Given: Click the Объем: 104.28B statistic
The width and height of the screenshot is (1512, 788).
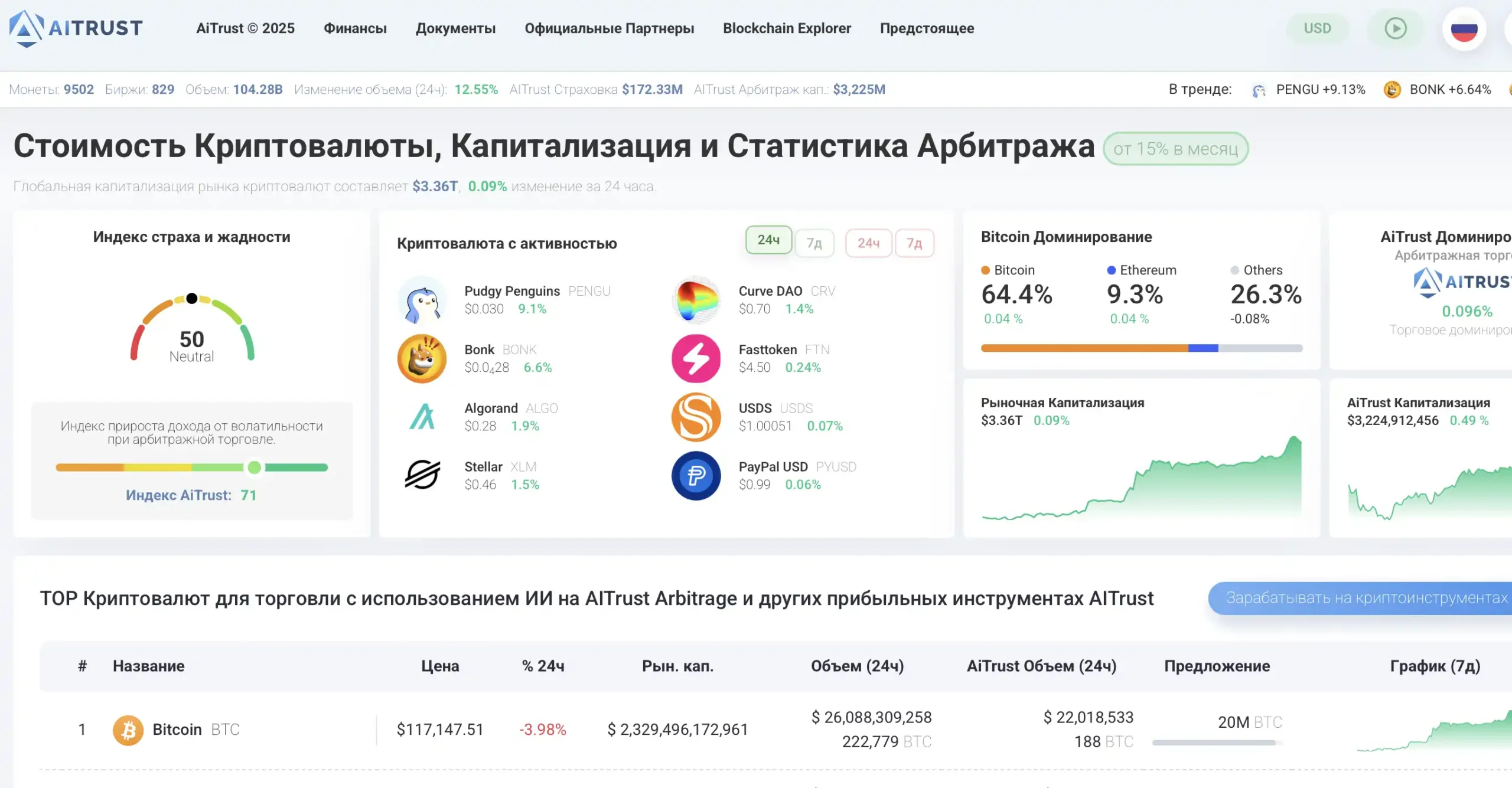Looking at the screenshot, I should tap(234, 90).
